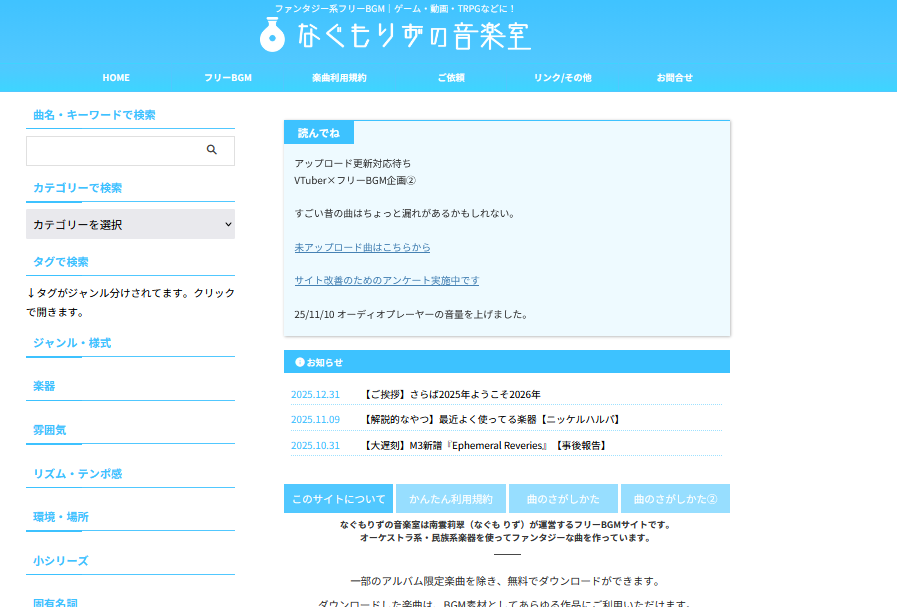
Task: Select the かんたん利用規約 tab
Action: point(451,499)
